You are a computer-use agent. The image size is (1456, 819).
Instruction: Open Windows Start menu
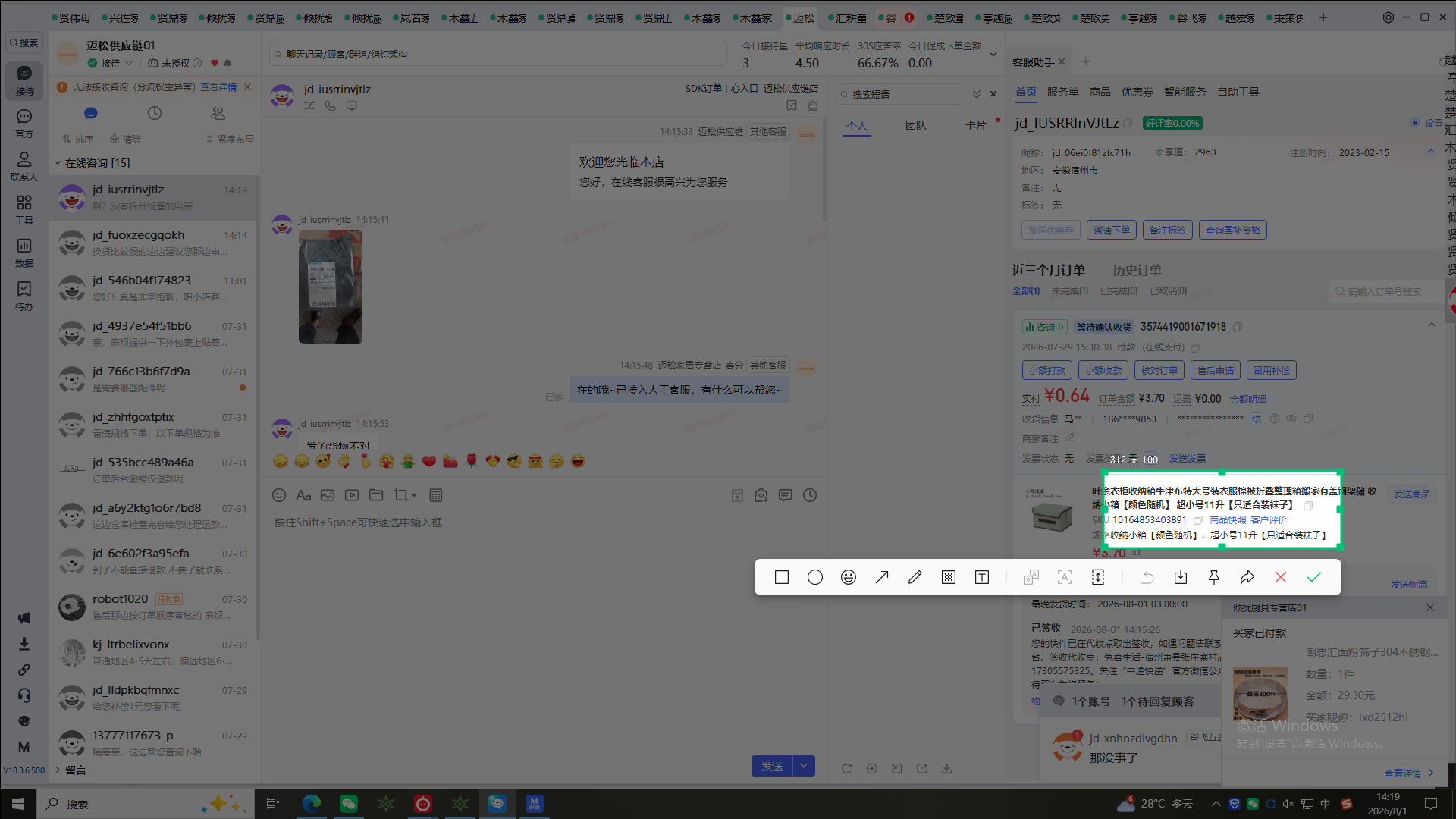(x=18, y=804)
